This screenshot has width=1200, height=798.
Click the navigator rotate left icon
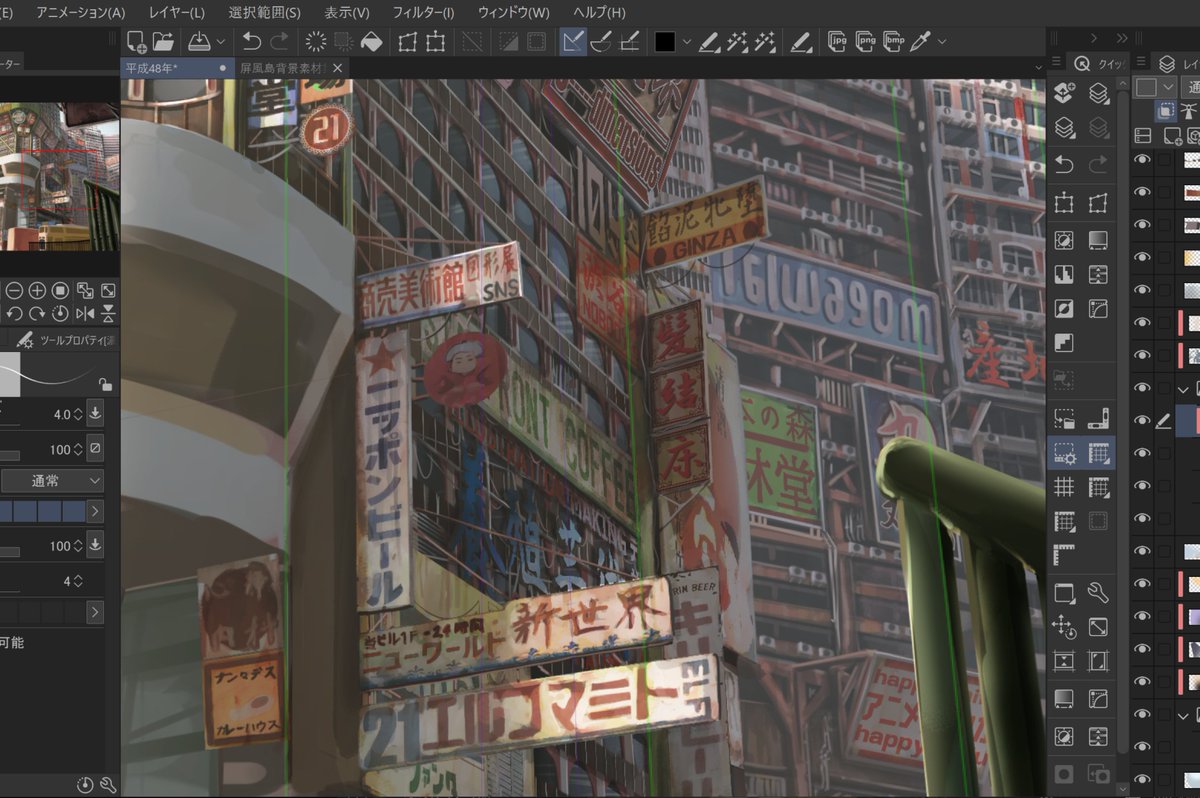pyautogui.click(x=14, y=314)
